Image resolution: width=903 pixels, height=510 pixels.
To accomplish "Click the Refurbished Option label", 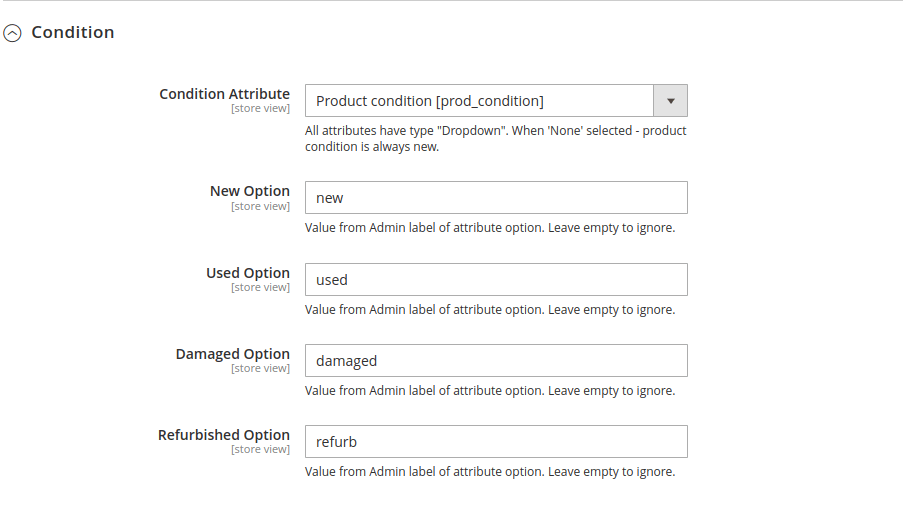I will tap(224, 435).
